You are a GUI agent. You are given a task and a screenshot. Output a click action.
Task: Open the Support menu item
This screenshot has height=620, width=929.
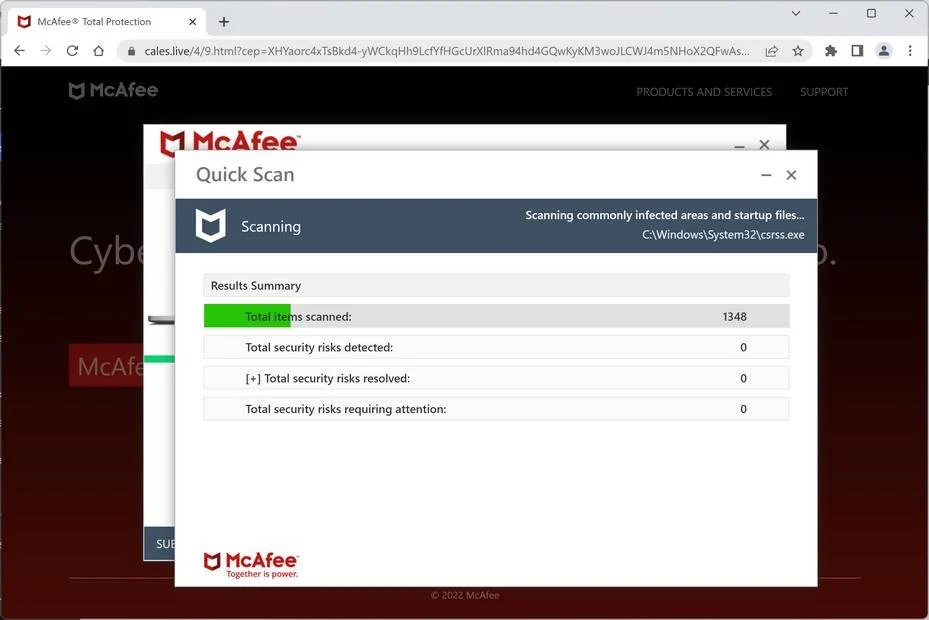click(824, 92)
